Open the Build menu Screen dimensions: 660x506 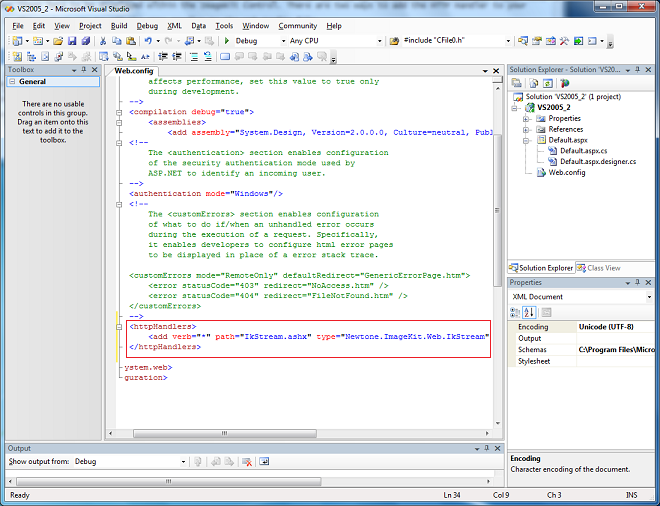point(119,26)
